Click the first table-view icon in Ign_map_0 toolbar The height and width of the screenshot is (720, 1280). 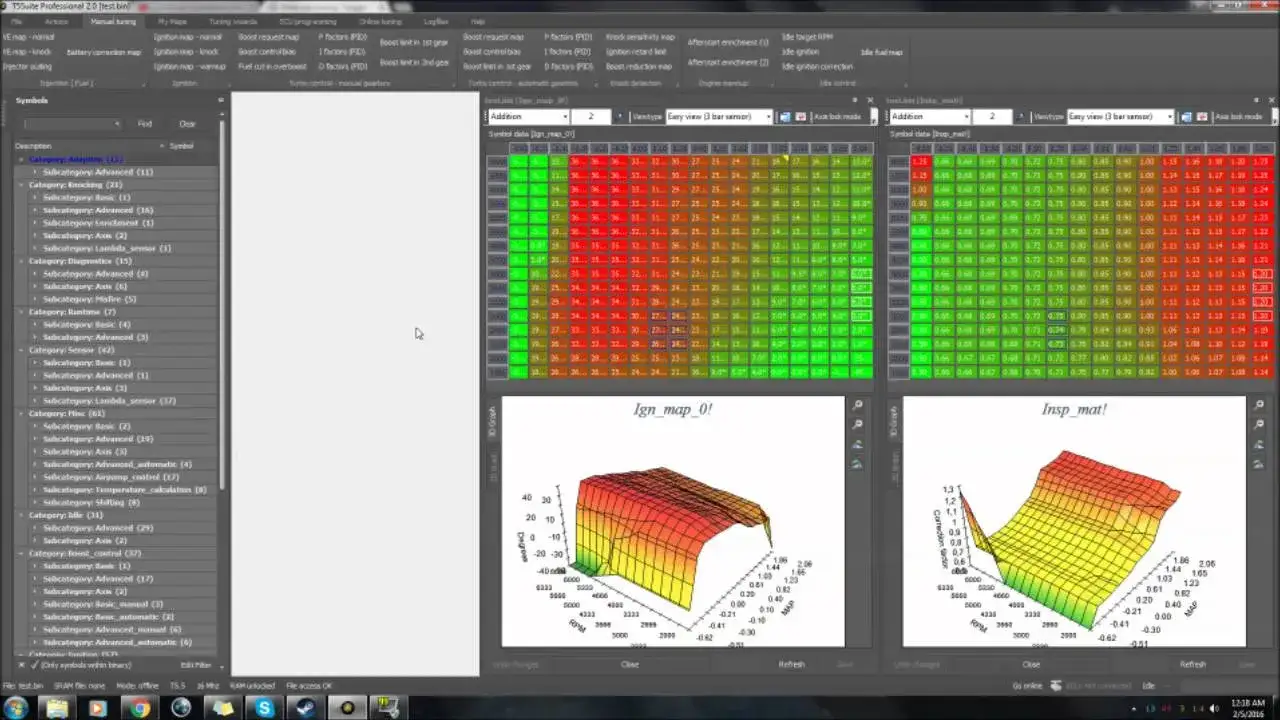pyautogui.click(x=785, y=117)
